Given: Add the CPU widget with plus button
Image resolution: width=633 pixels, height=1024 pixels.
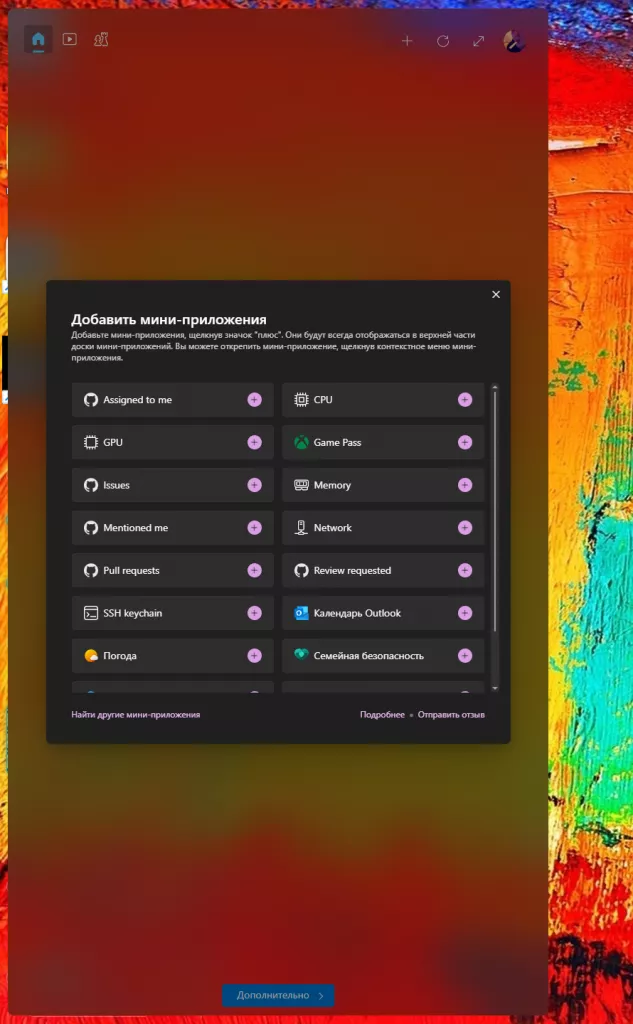Looking at the screenshot, I should [x=464, y=400].
